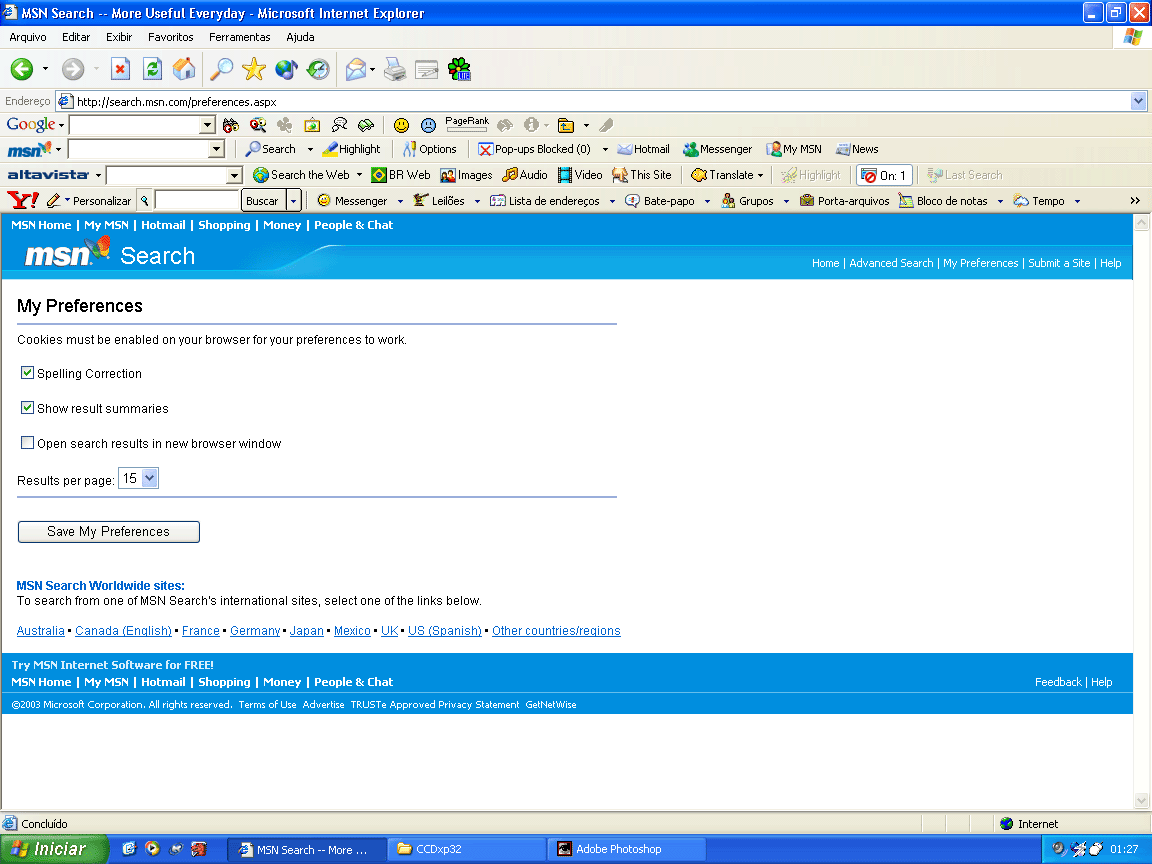
Task: Go back with the green Back arrow
Action: pyautogui.click(x=22, y=69)
